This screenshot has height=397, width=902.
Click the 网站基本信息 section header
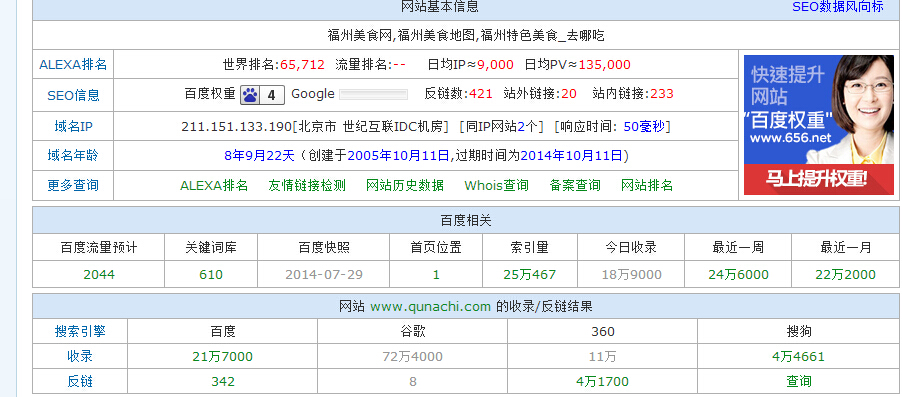[439, 7]
